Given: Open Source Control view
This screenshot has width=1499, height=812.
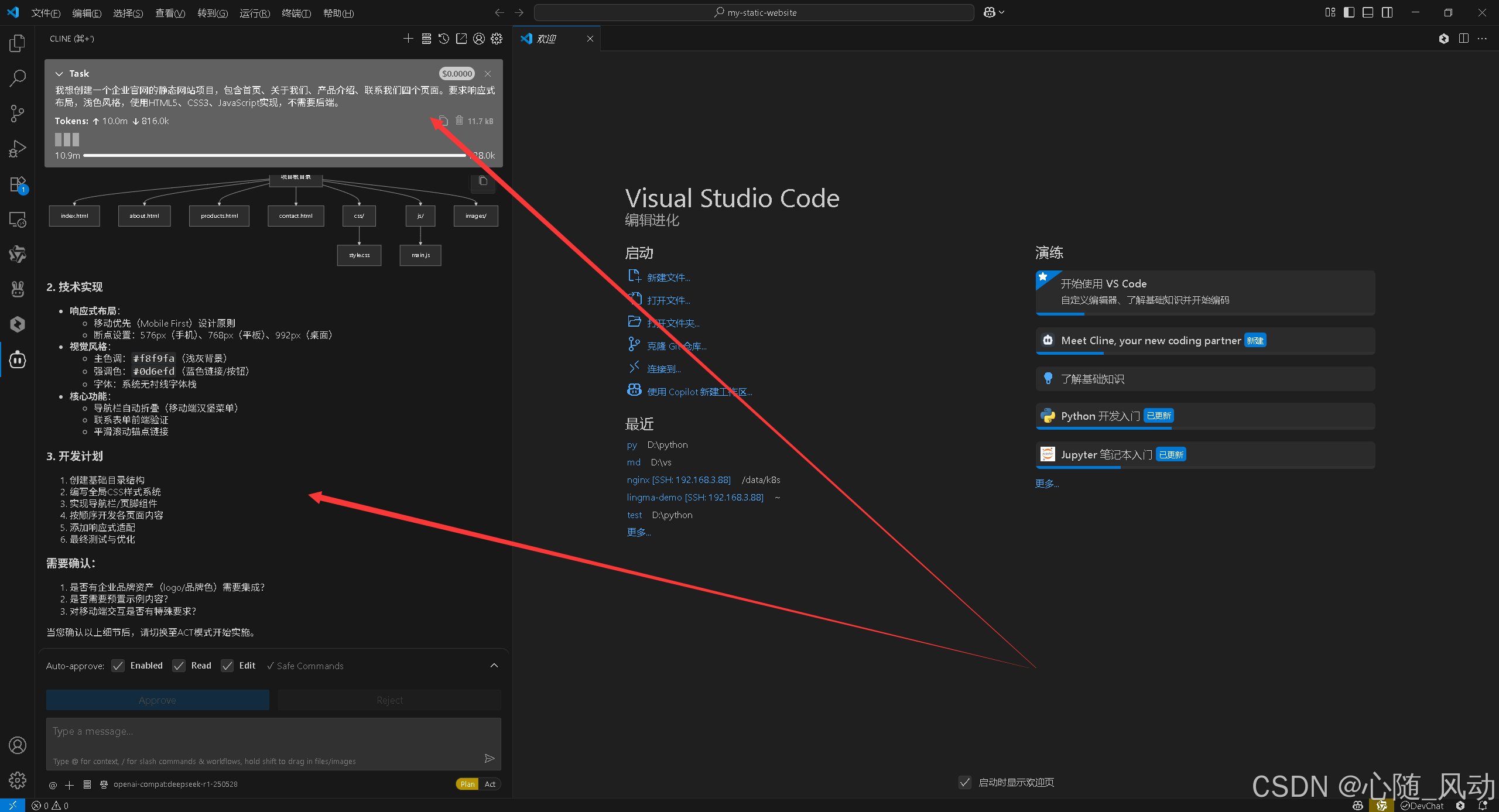Looking at the screenshot, I should tap(18, 114).
